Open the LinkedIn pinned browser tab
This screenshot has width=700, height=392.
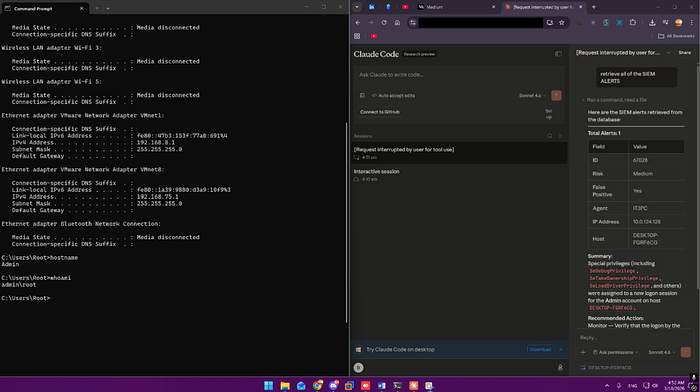[x=371, y=7]
